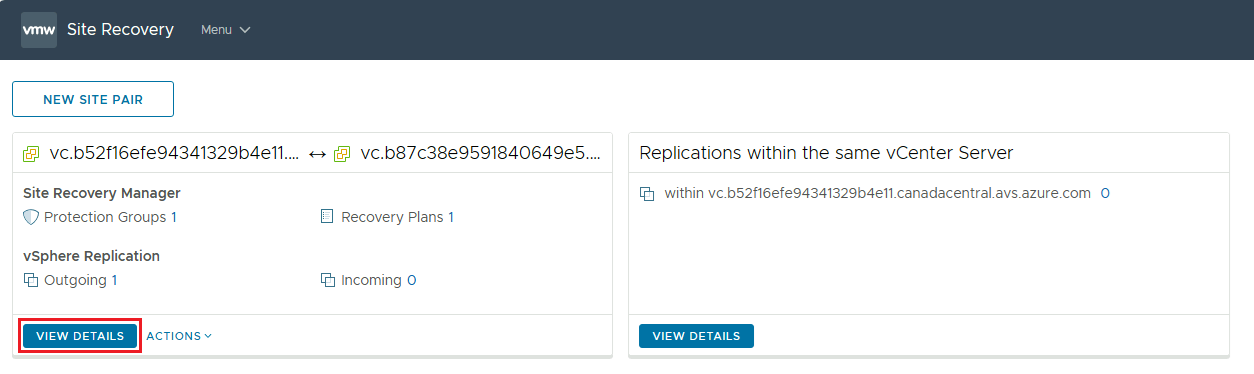
Task: Open Incoming replications count link
Action: click(412, 281)
